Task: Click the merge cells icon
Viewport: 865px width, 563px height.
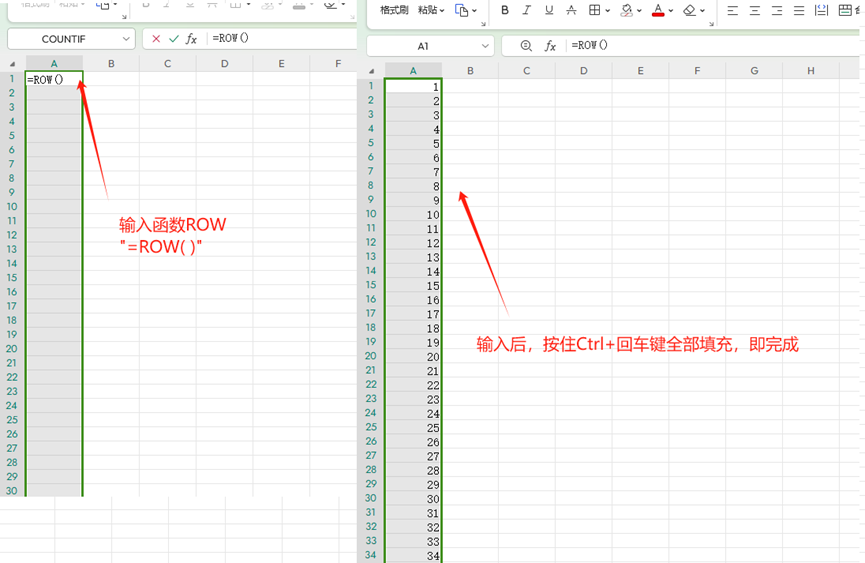Action: pyautogui.click(x=845, y=10)
